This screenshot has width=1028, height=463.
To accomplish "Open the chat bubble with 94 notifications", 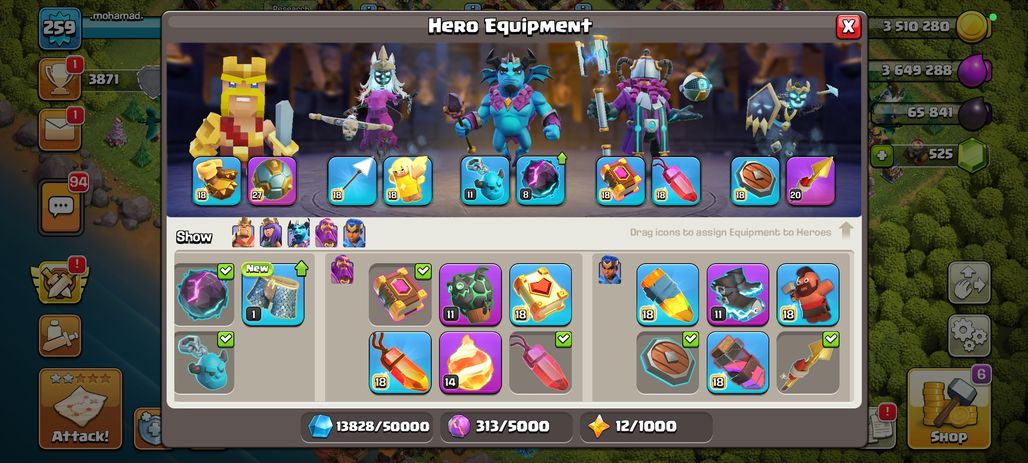I will (60, 208).
